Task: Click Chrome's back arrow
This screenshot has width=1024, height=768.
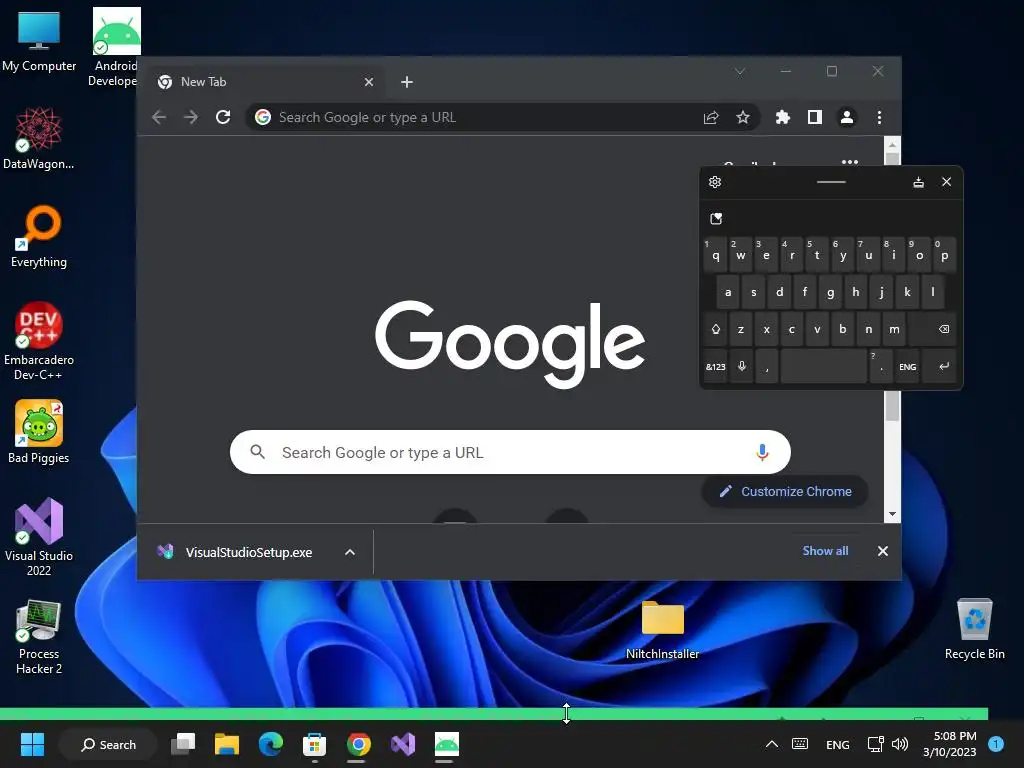Action: pyautogui.click(x=159, y=117)
